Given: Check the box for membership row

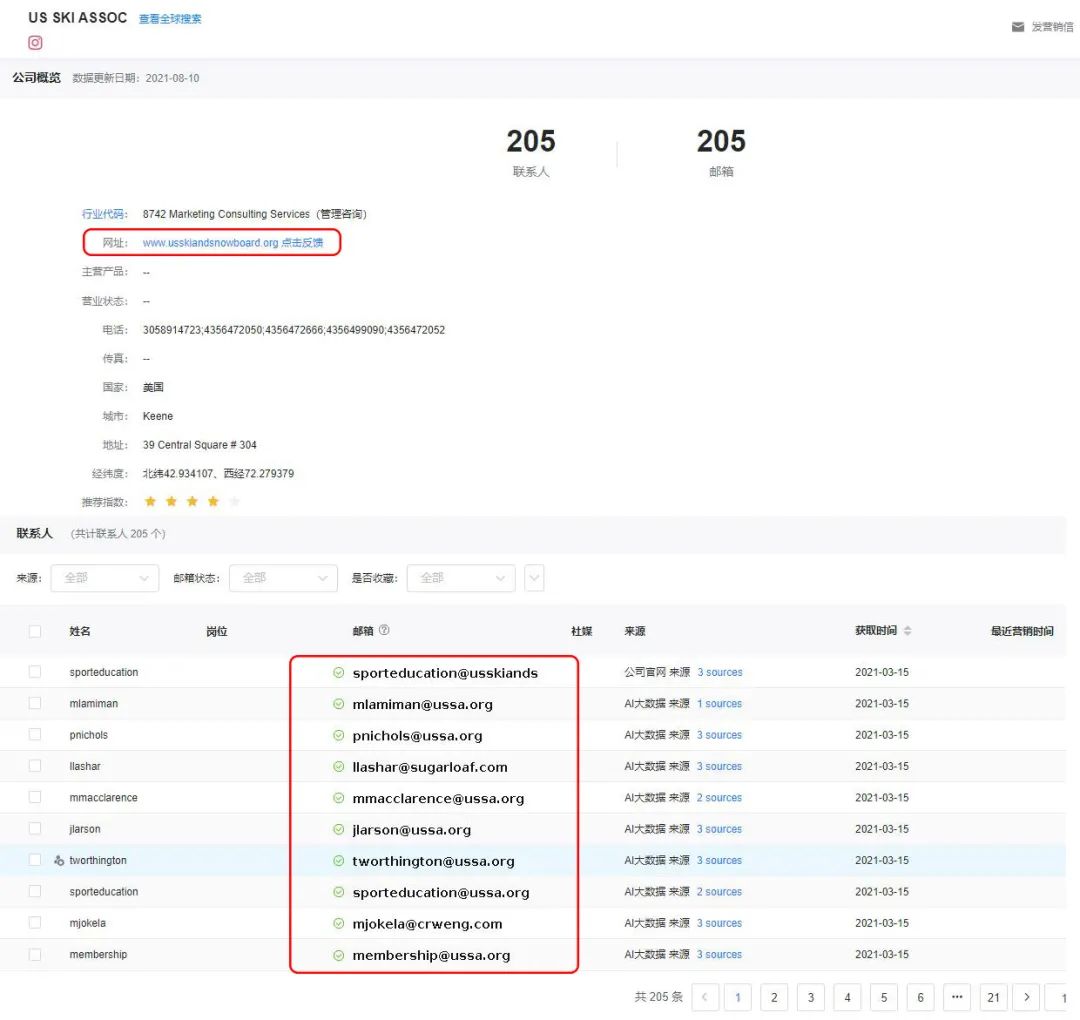Looking at the screenshot, I should click(34, 955).
